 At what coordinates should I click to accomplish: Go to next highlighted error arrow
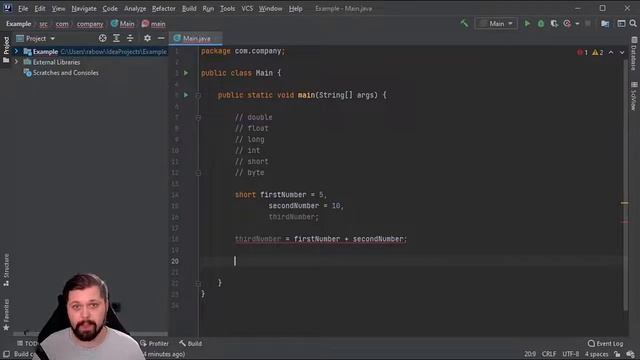622,52
